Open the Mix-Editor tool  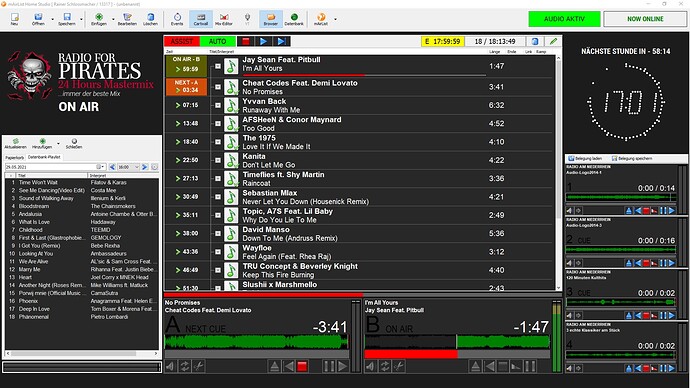tap(224, 19)
